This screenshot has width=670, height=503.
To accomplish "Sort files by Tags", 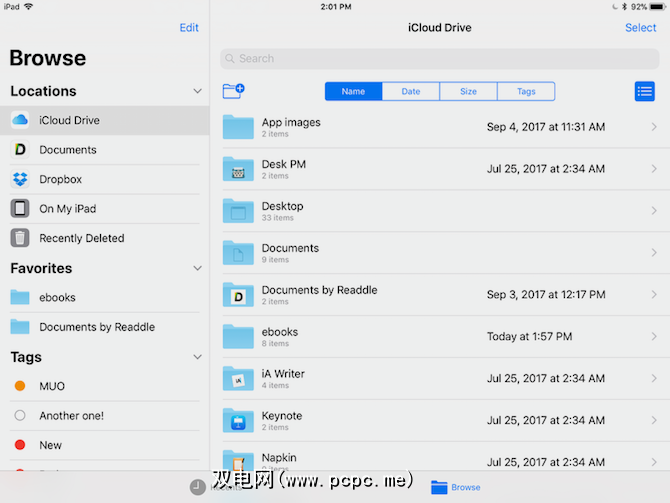I will click(526, 91).
